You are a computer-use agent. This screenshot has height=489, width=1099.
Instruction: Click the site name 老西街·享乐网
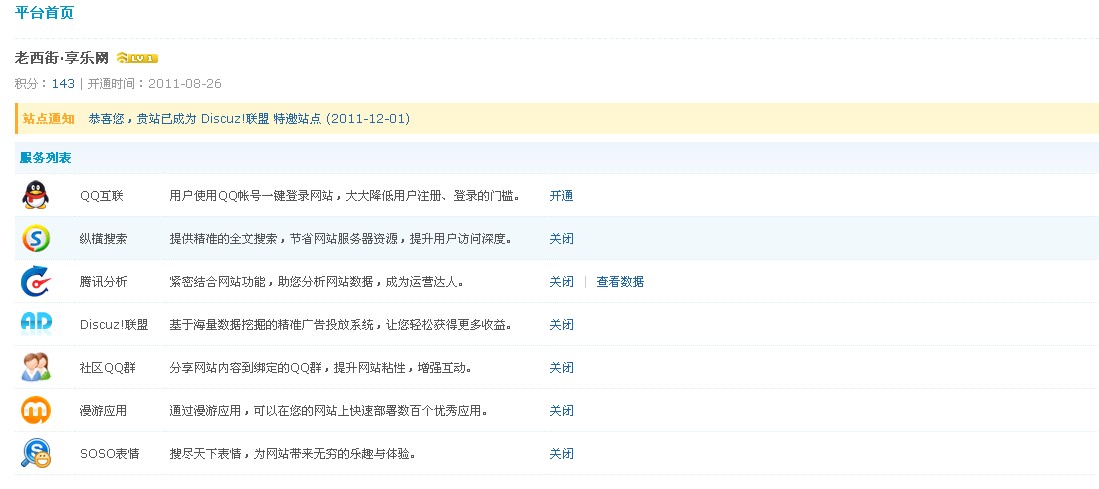[x=62, y=57]
